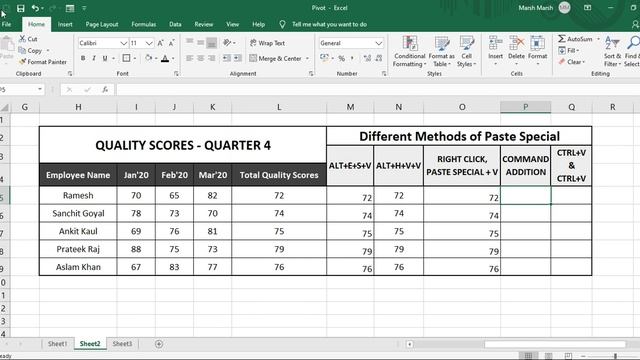This screenshot has width=640, height=360.
Task: Click the Increase Font Size icon
Action: pos(160,43)
